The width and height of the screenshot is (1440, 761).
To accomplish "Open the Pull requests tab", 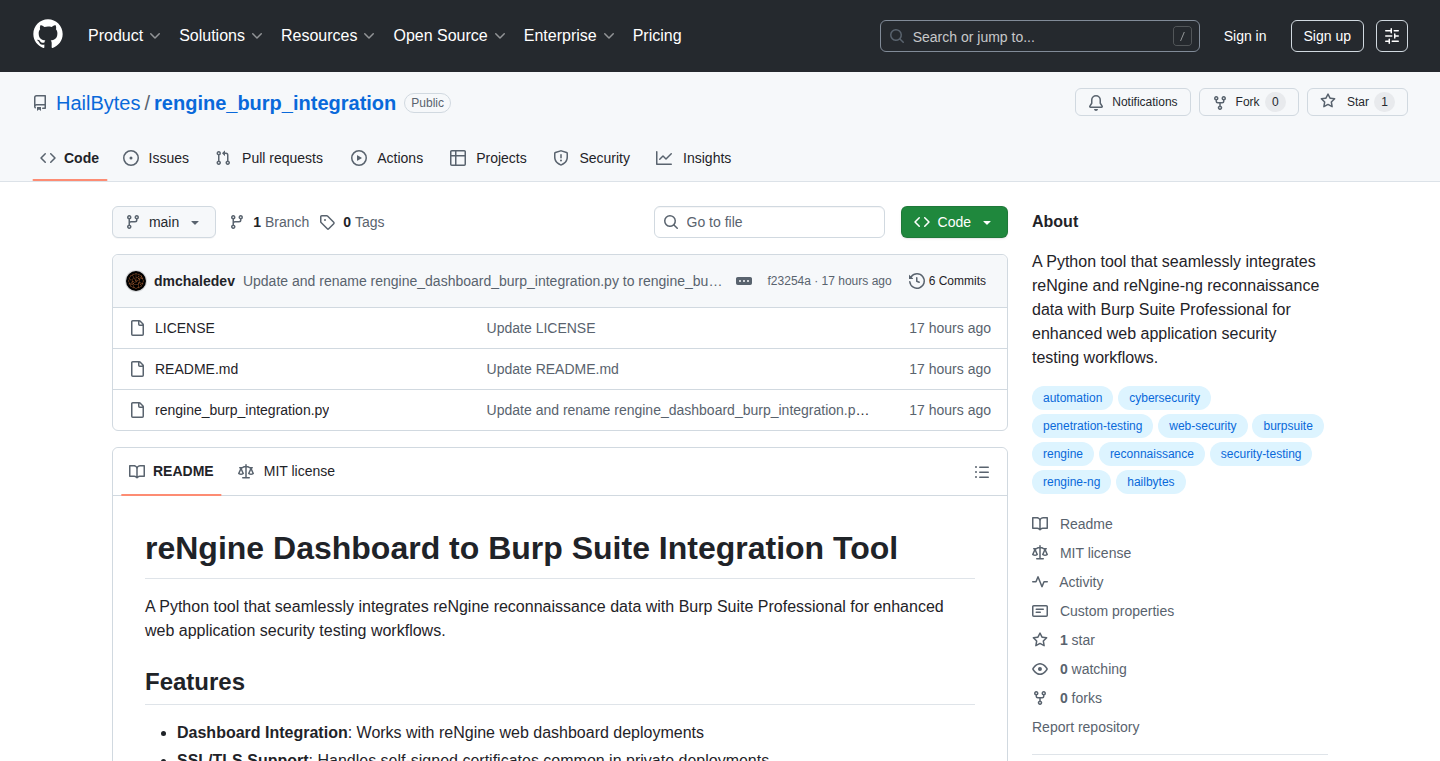I will [269, 158].
